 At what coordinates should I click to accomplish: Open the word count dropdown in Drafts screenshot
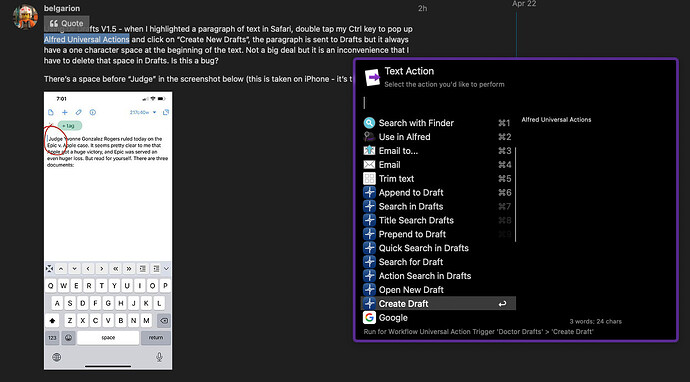click(x=143, y=112)
